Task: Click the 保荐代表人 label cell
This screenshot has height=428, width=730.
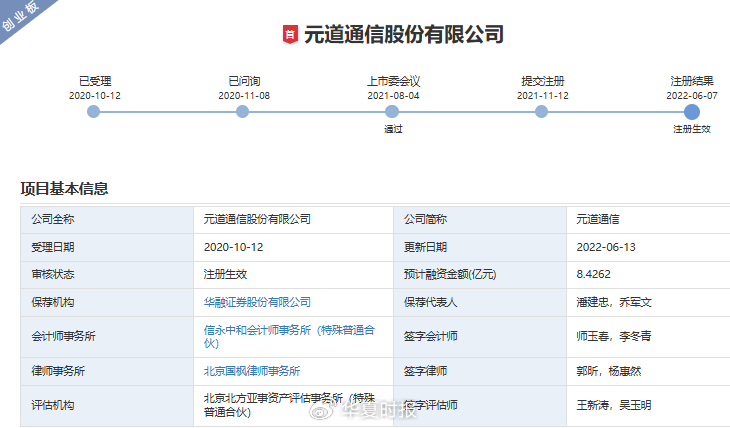Action: coord(480,303)
